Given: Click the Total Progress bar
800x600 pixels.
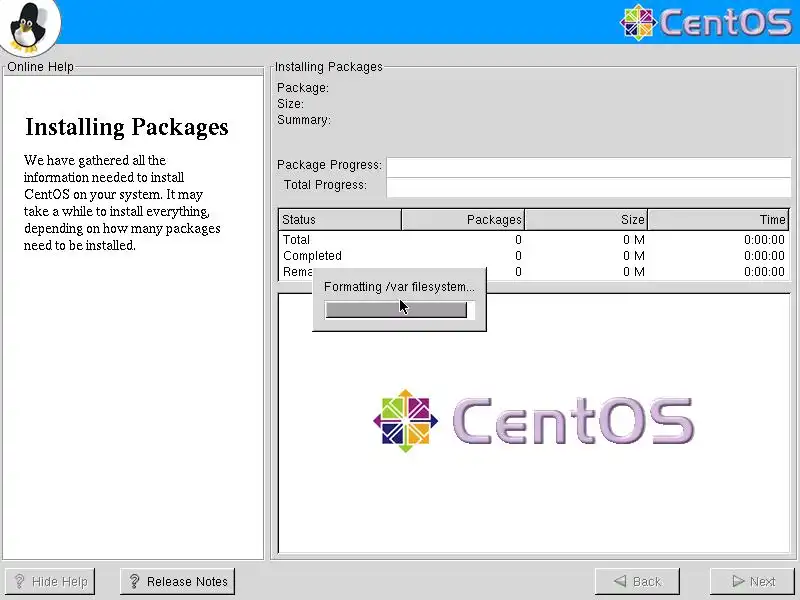Looking at the screenshot, I should 589,187.
